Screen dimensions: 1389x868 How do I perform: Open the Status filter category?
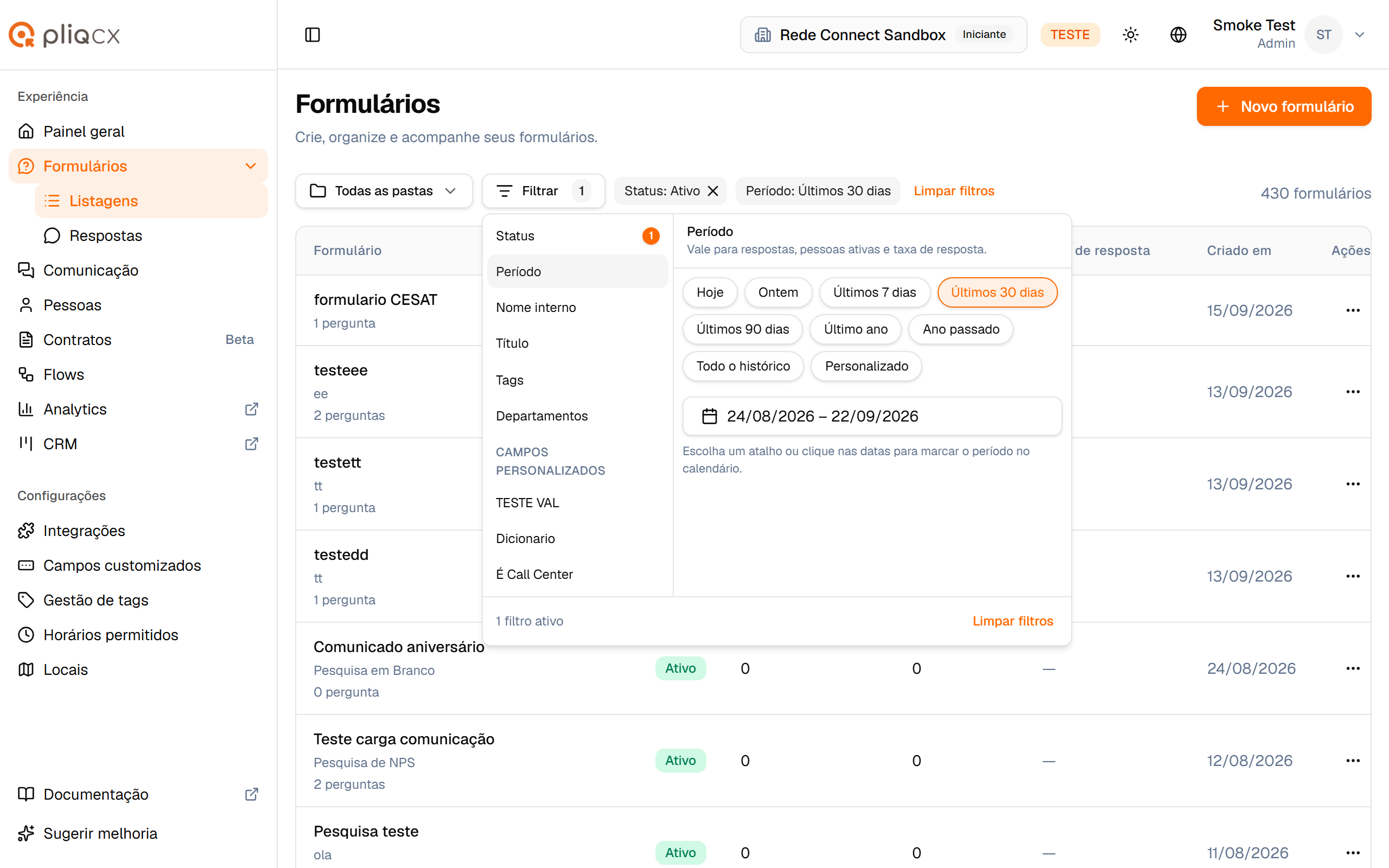[577, 236]
